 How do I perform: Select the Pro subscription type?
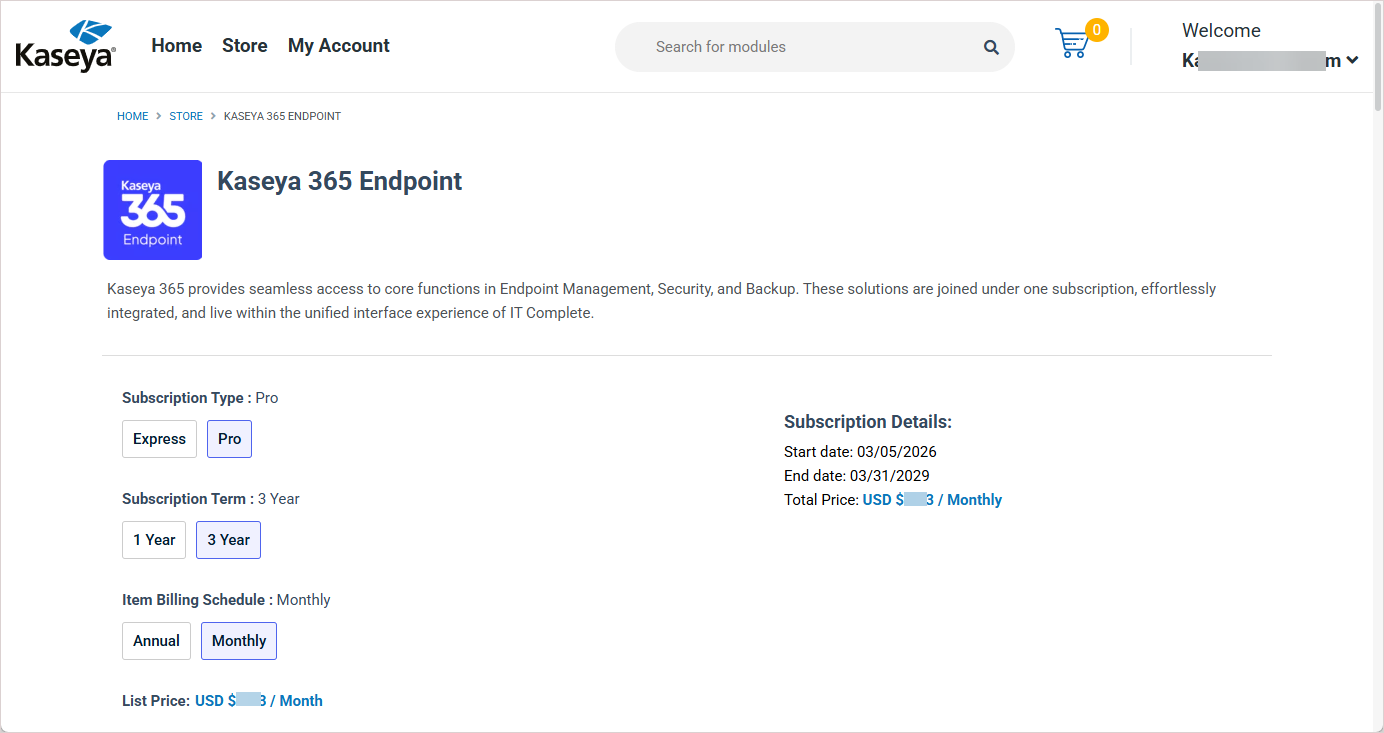229,439
